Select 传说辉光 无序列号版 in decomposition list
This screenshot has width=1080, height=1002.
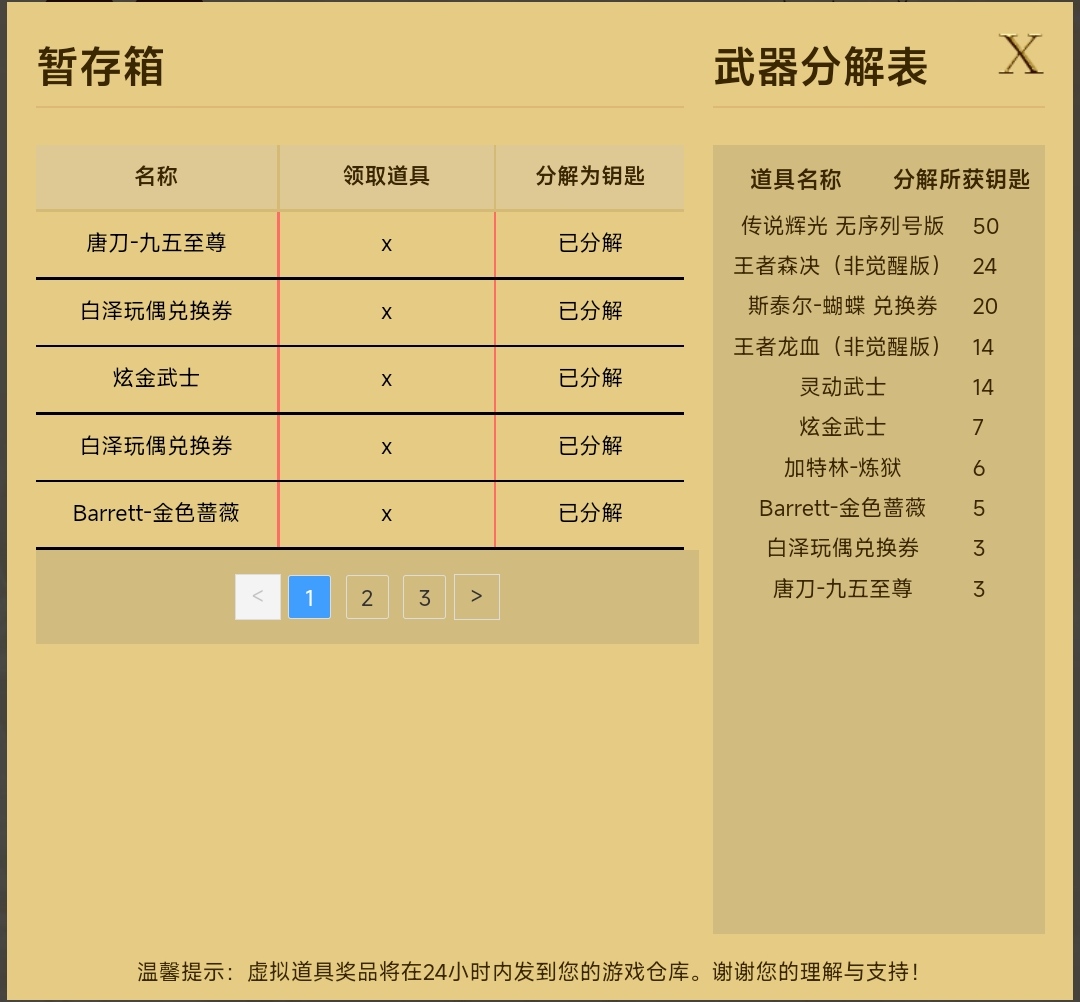[x=842, y=226]
